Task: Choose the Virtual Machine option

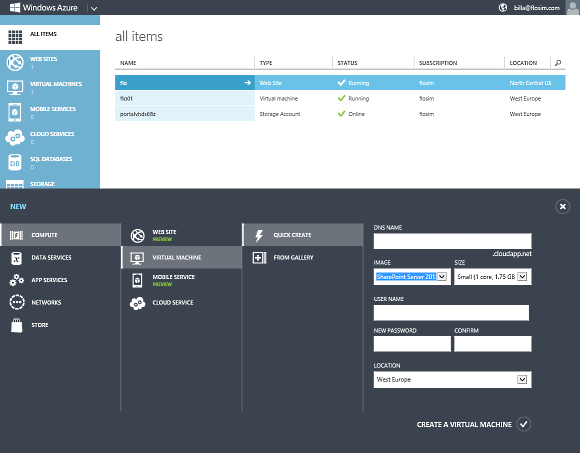Action: pyautogui.click(x=182, y=257)
